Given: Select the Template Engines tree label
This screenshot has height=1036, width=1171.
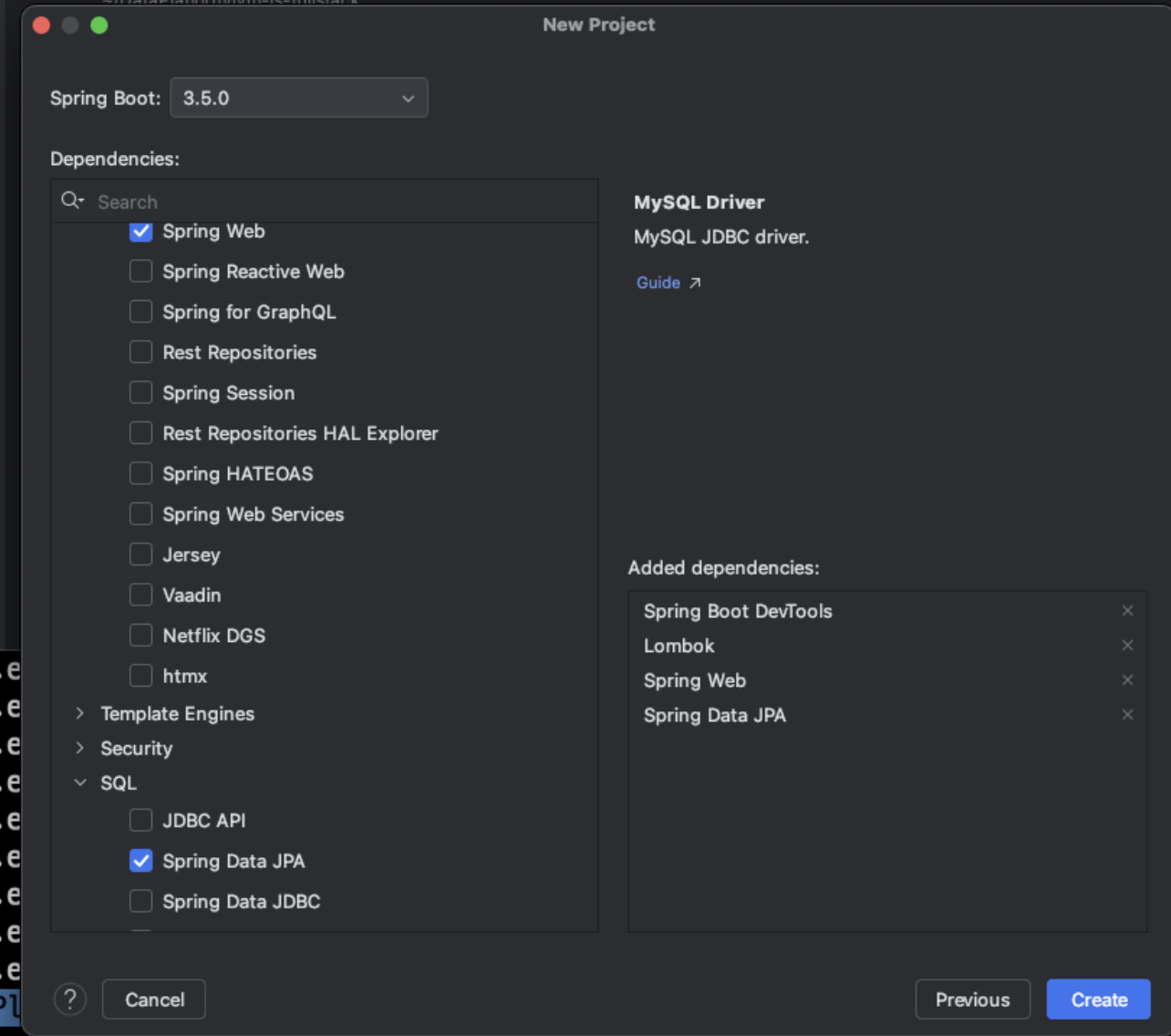Looking at the screenshot, I should click(178, 714).
